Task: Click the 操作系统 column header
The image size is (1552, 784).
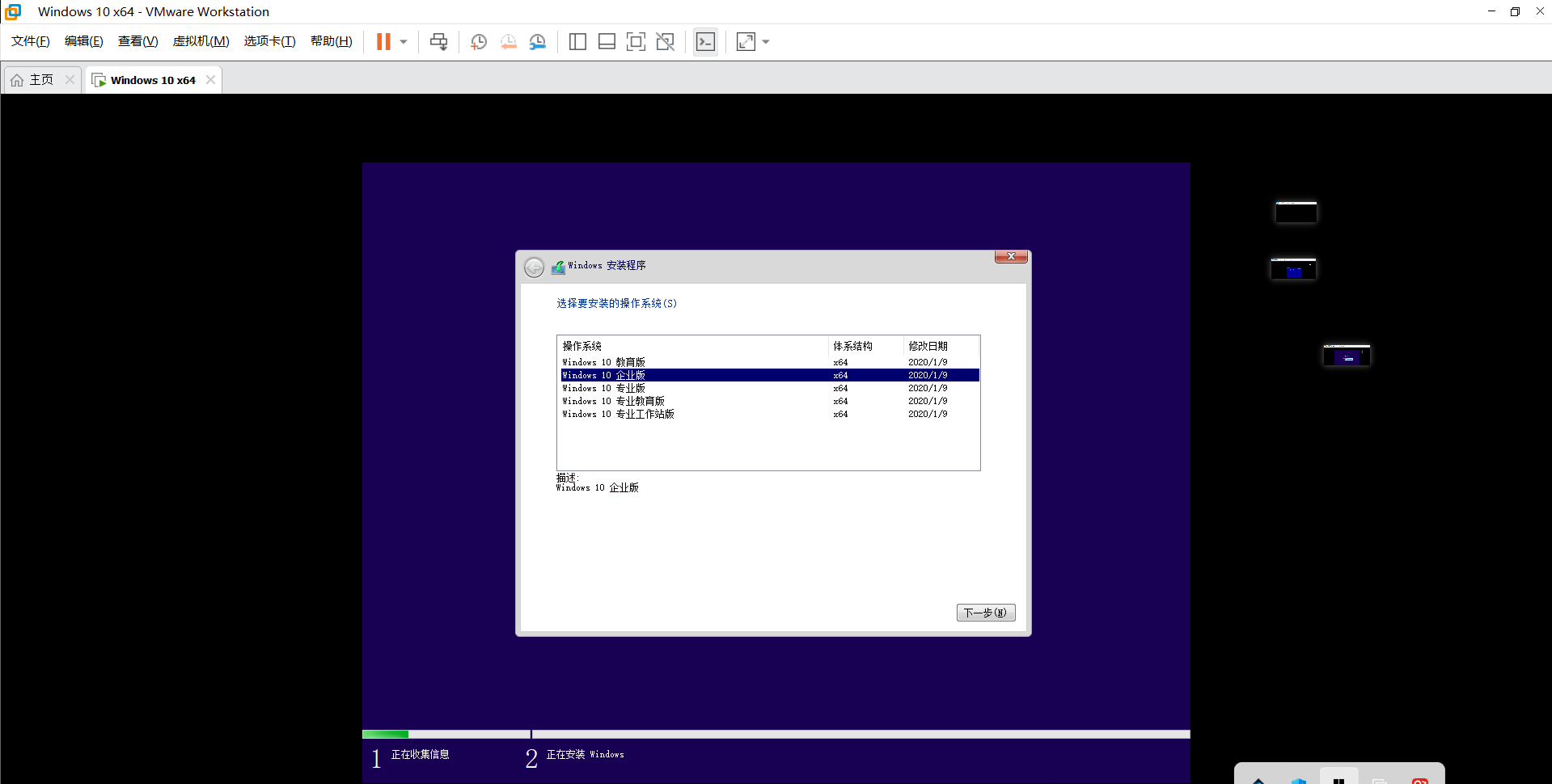Action: 693,346
